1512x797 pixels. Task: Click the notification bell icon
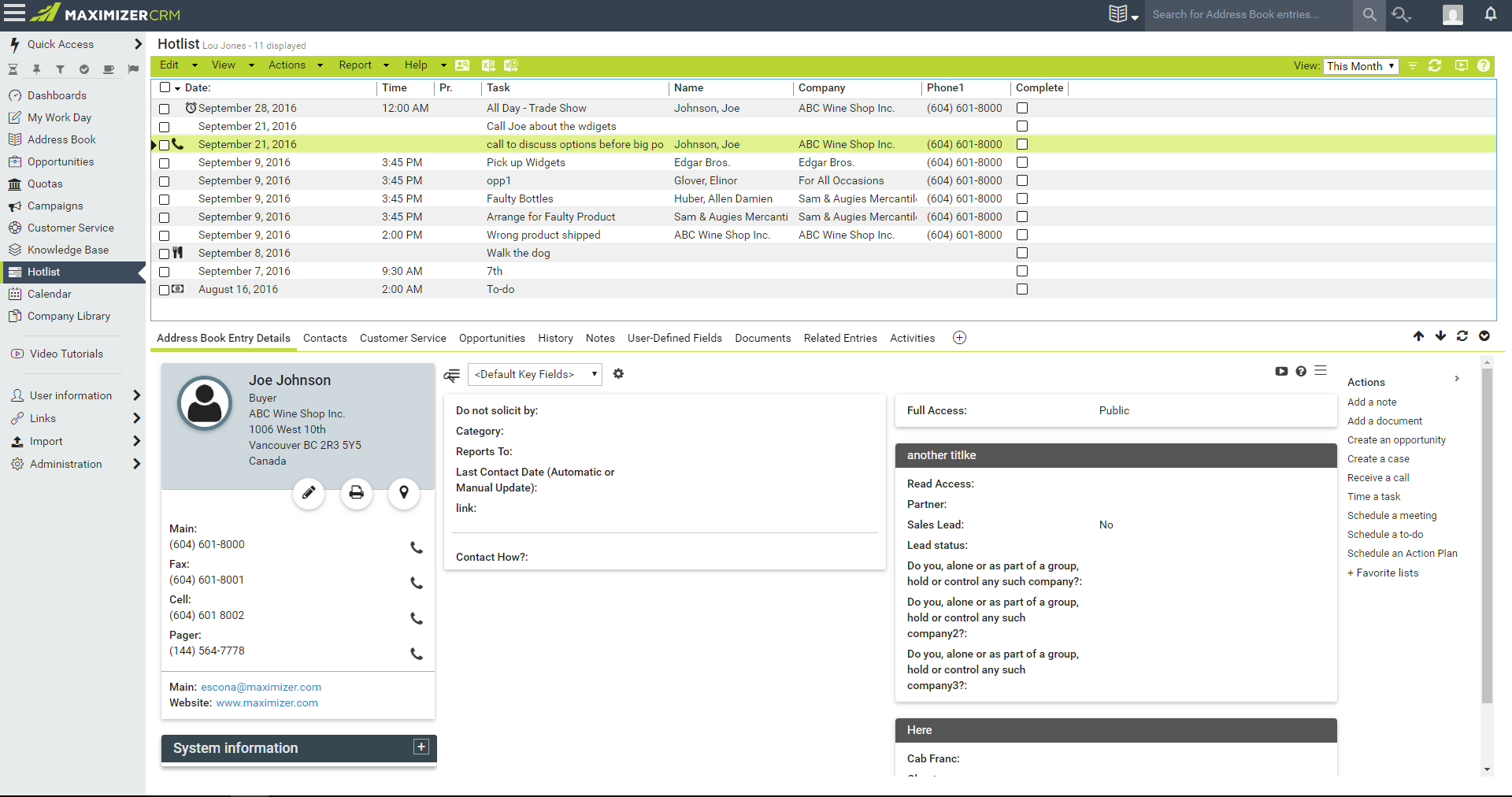point(1490,14)
